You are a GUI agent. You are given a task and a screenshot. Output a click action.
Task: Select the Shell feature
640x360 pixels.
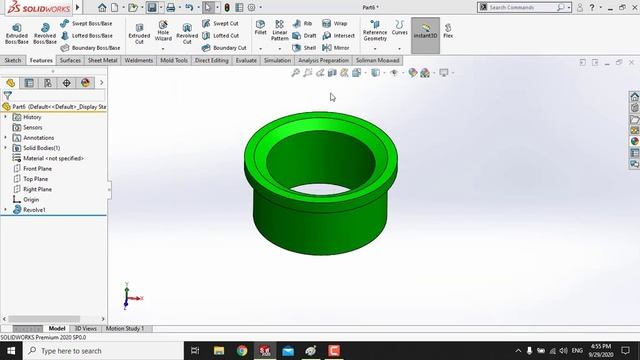304,48
